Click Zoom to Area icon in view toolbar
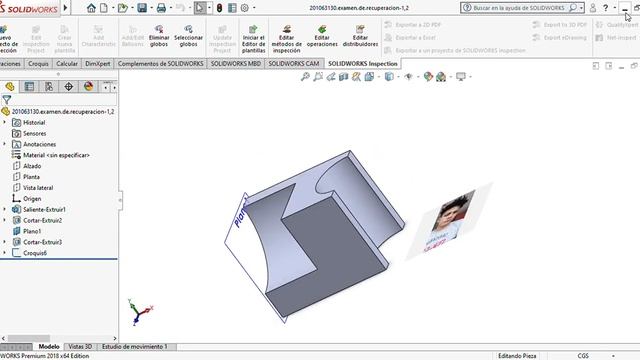The image size is (640, 360). 318,76
